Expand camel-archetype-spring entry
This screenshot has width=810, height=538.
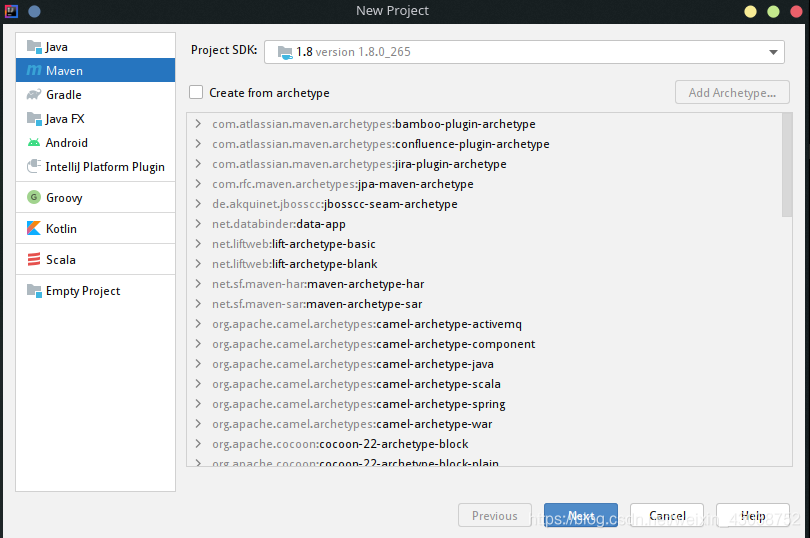198,404
